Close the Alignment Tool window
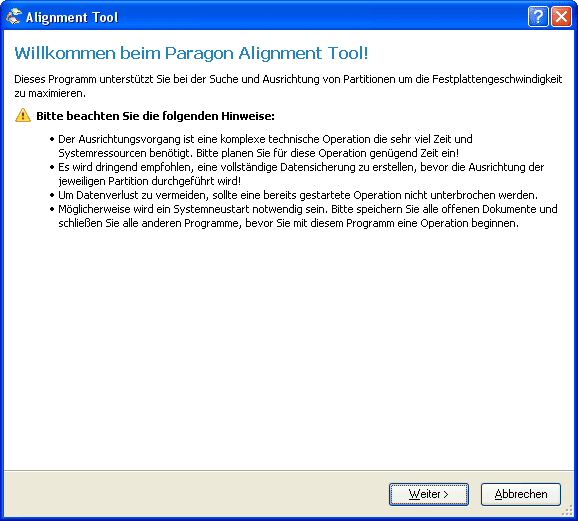Image resolution: width=578 pixels, height=521 pixels. click(x=561, y=17)
